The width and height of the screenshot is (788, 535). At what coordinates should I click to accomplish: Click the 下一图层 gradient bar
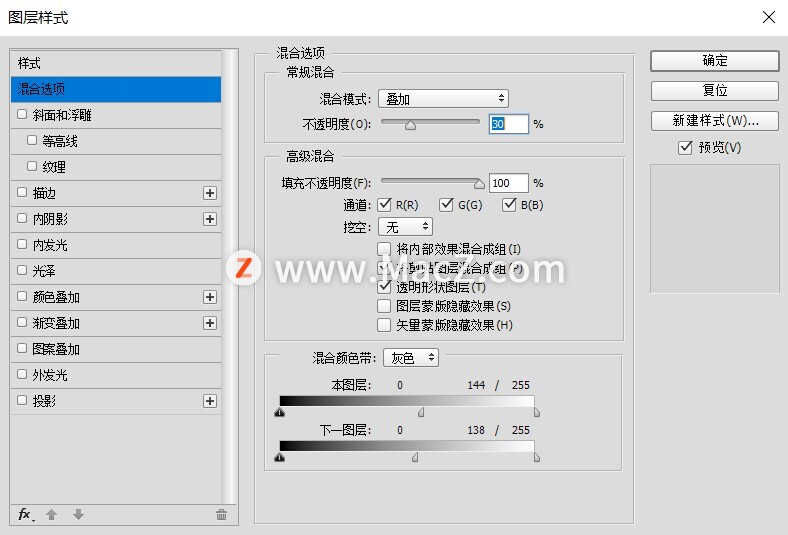coord(407,446)
